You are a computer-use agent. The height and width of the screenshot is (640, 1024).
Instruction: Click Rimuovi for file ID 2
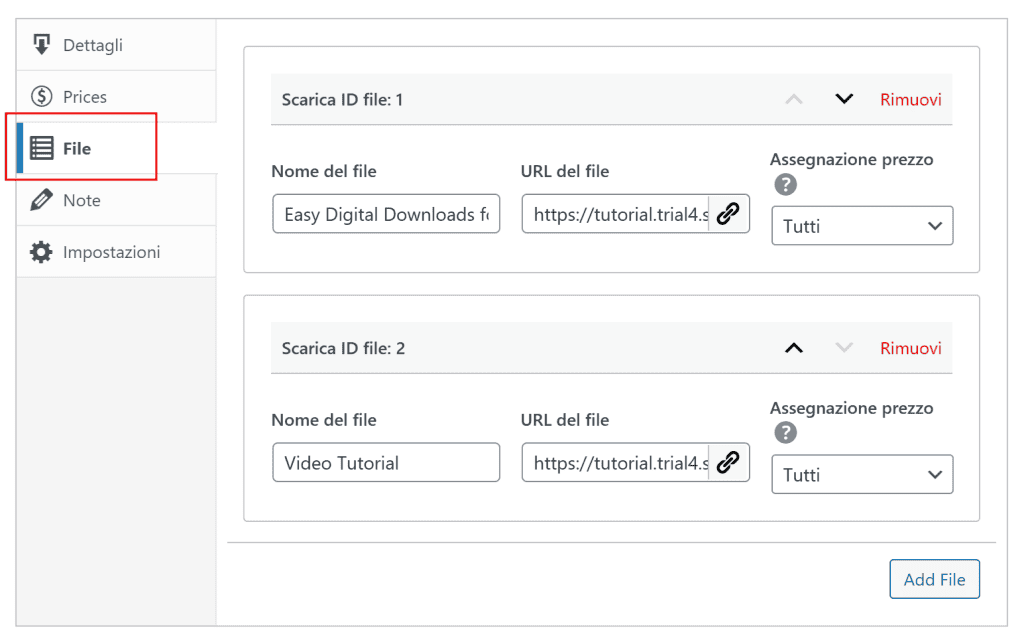pyautogui.click(x=910, y=348)
